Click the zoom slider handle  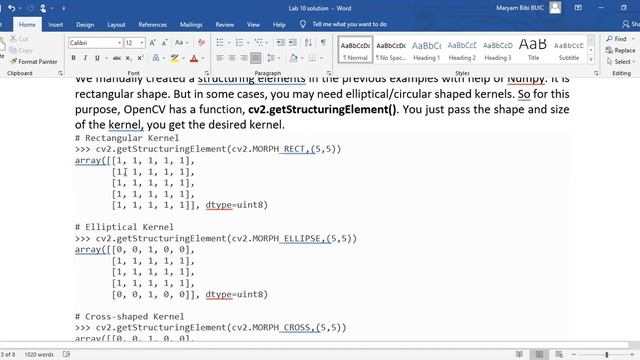tap(607, 355)
